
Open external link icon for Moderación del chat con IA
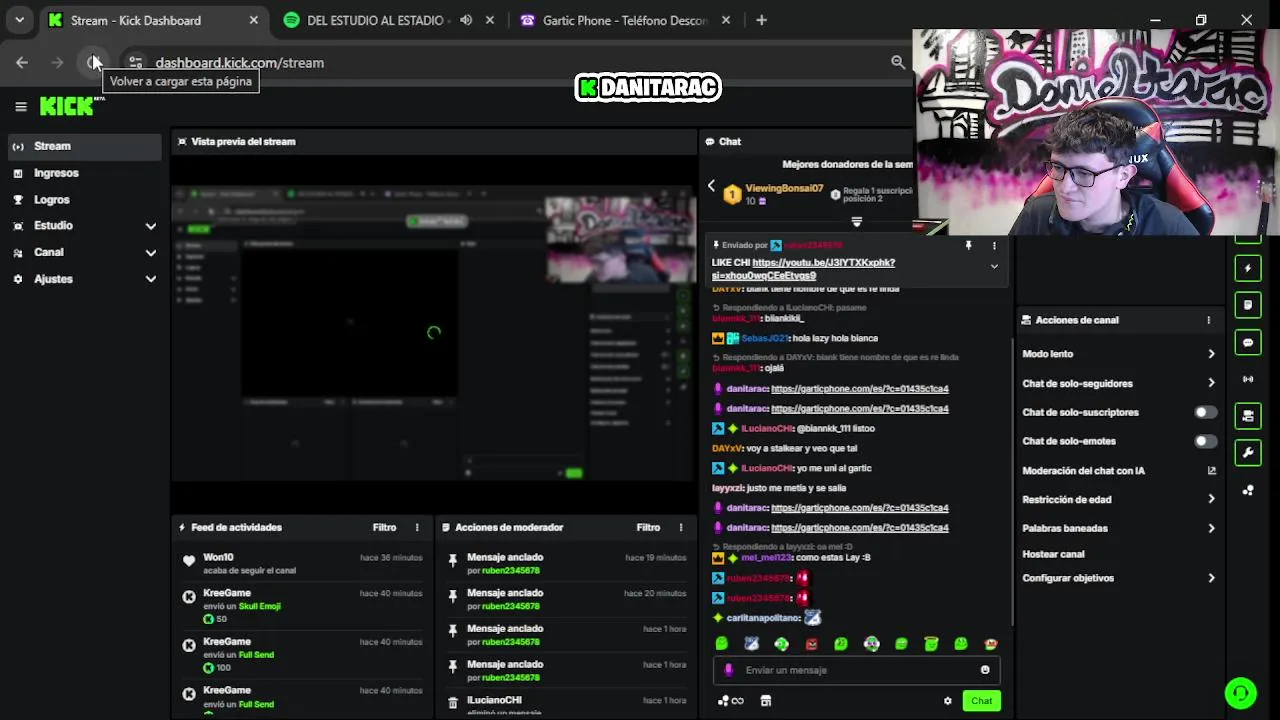(1211, 471)
